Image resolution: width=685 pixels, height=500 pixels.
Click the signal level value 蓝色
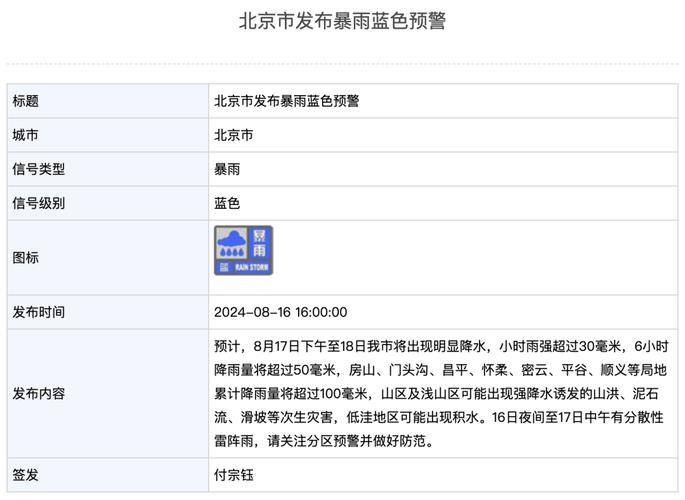(227, 203)
